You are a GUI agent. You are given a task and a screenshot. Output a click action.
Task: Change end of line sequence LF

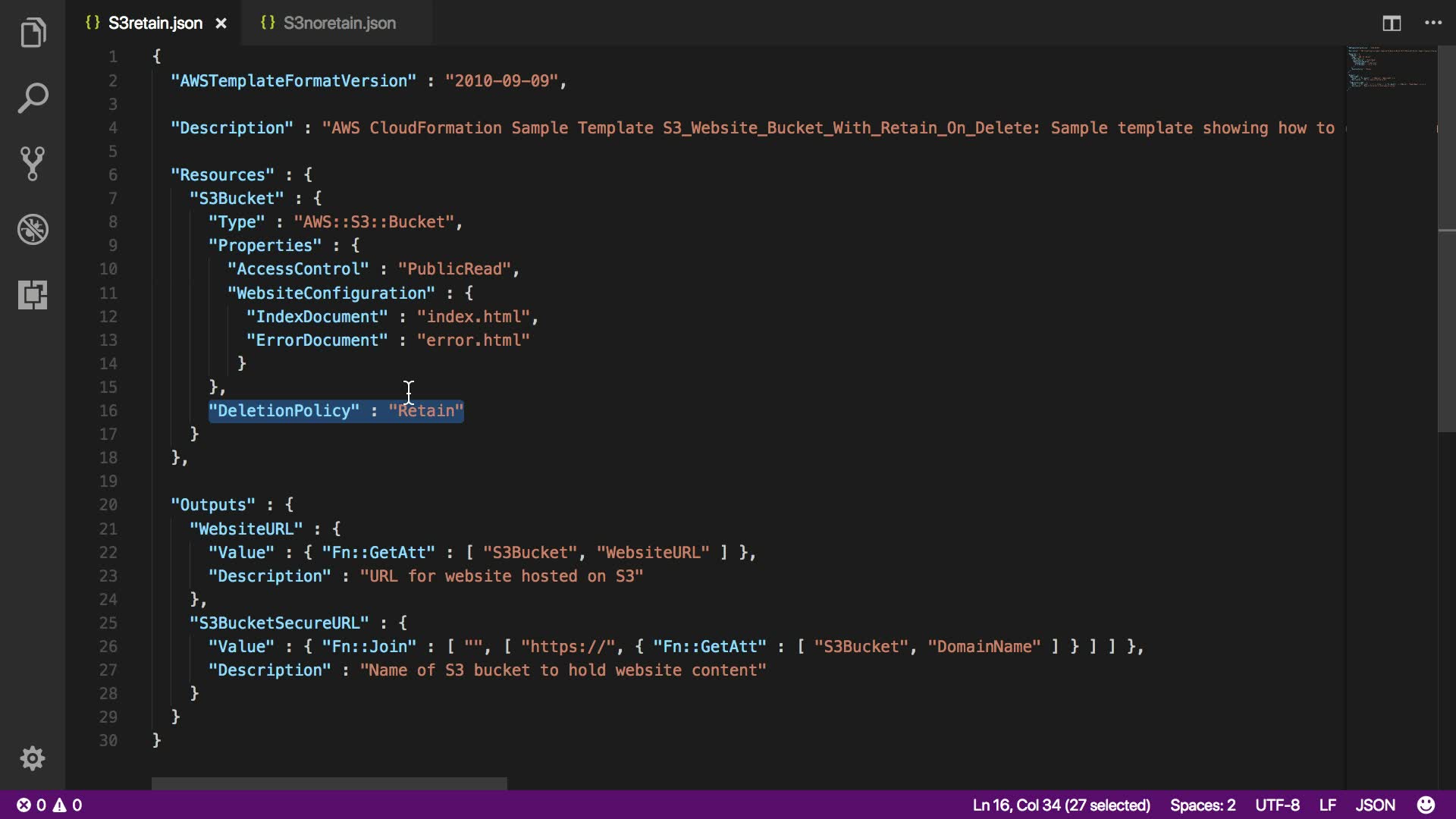1327,805
